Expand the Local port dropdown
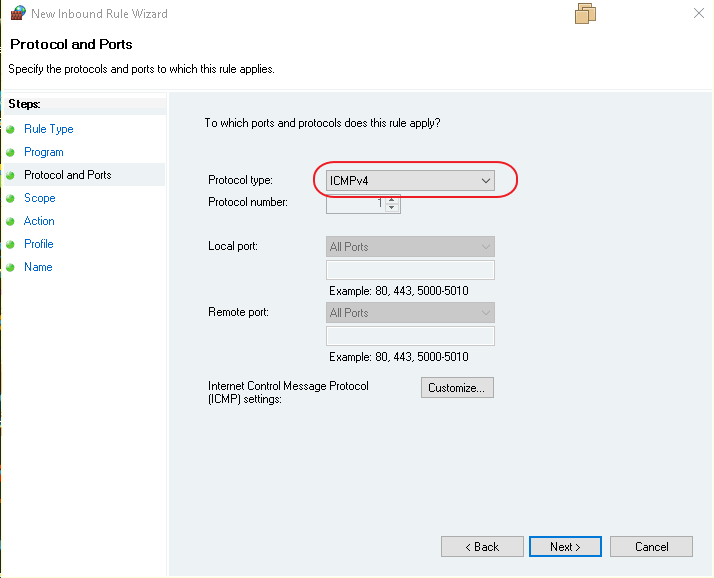This screenshot has height=578, width=714. (x=410, y=247)
